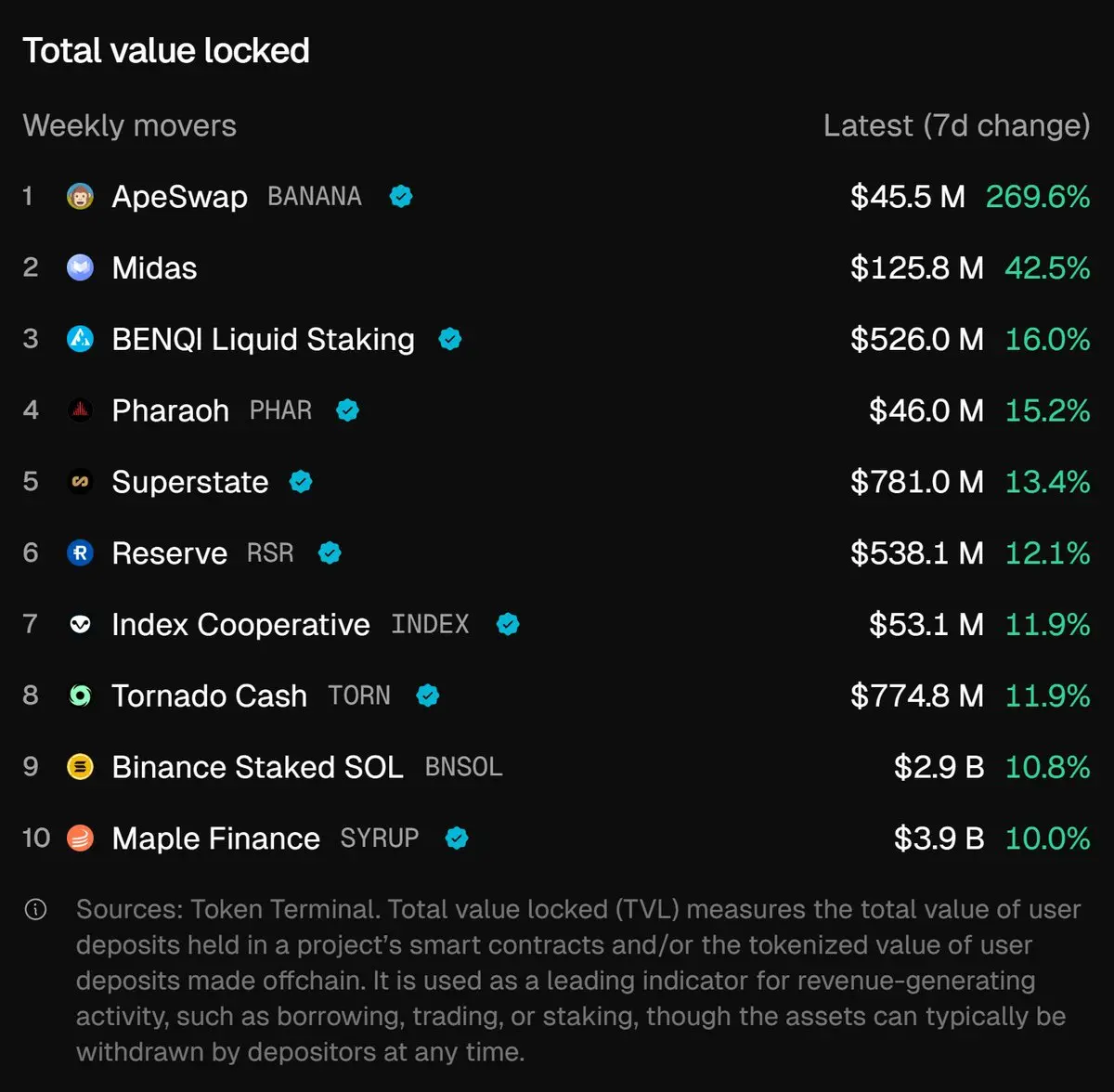The width and height of the screenshot is (1114, 1092).
Task: Click the Pharaoh red pyramid logo
Action: pos(81,410)
